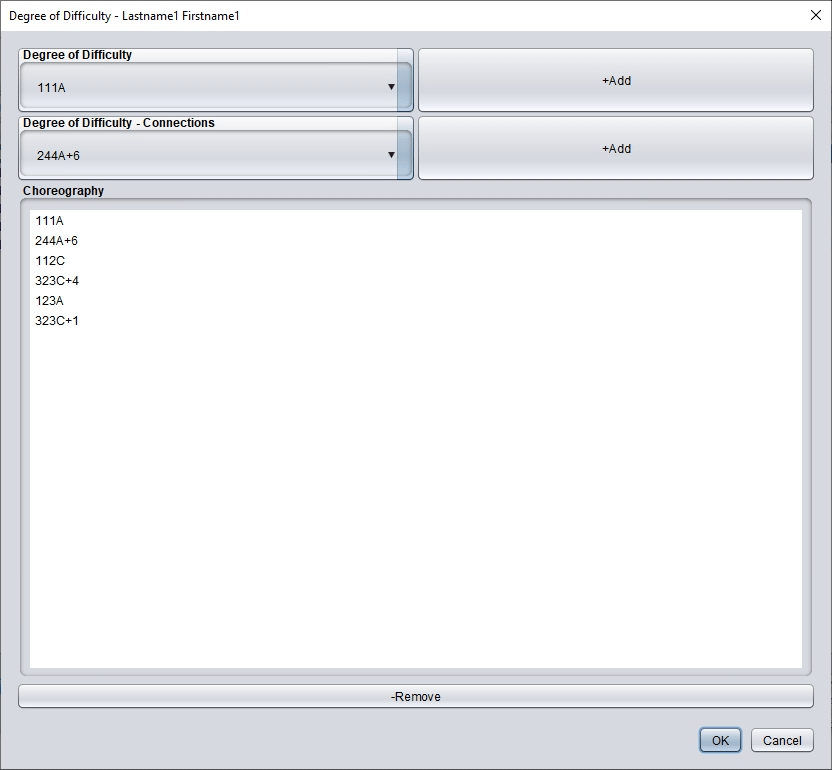Select the 323C+1 choreography entry
The image size is (832, 770).
[x=57, y=321]
